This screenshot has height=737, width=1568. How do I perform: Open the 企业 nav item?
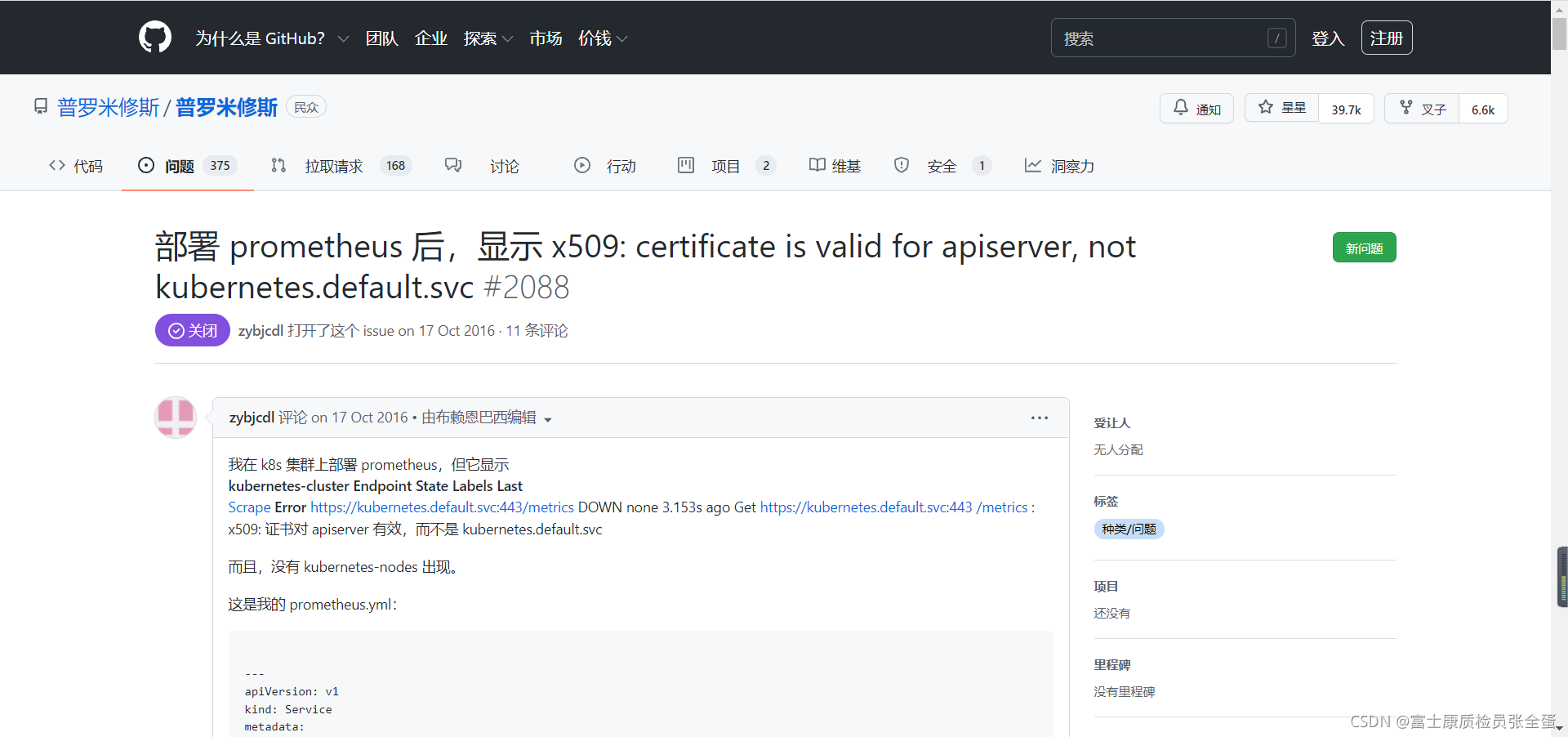(x=430, y=38)
